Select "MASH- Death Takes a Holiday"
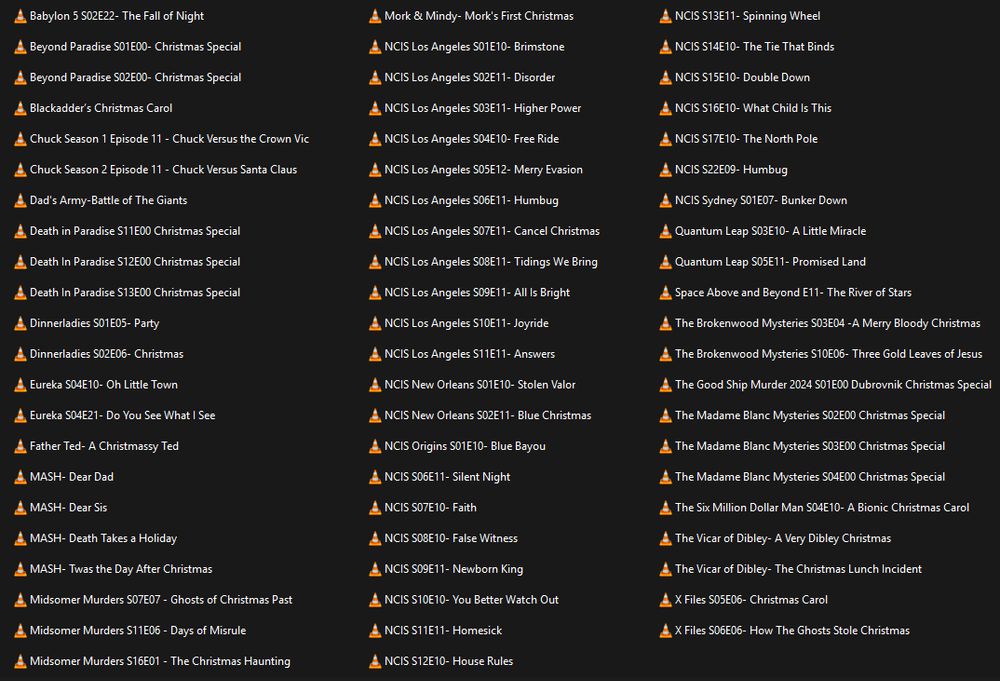The width and height of the screenshot is (1000, 681). click(103, 538)
